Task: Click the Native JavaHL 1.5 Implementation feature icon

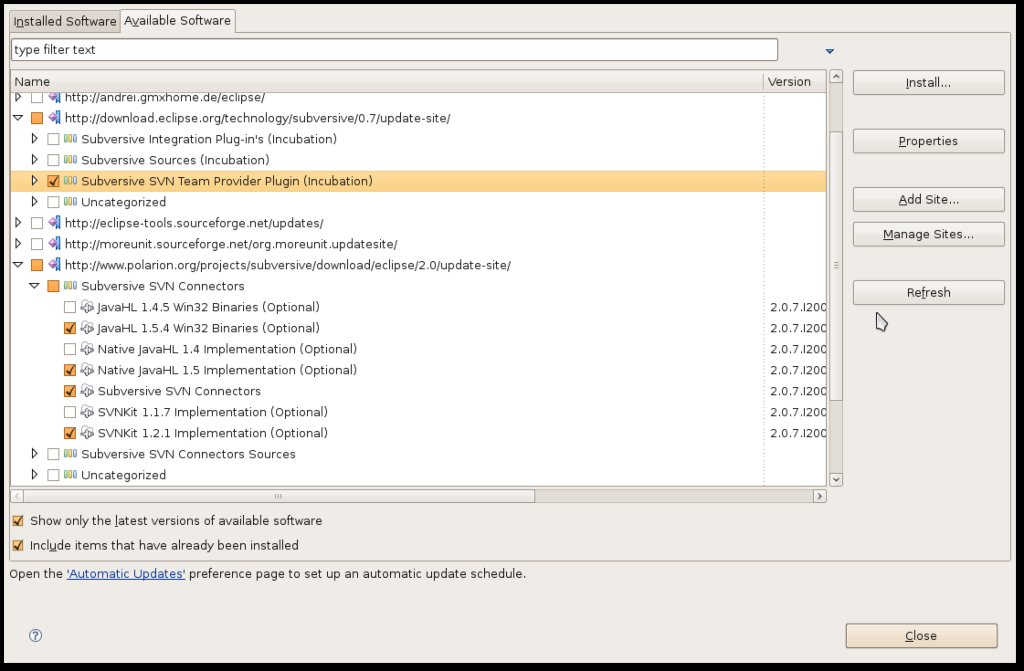Action: point(87,369)
